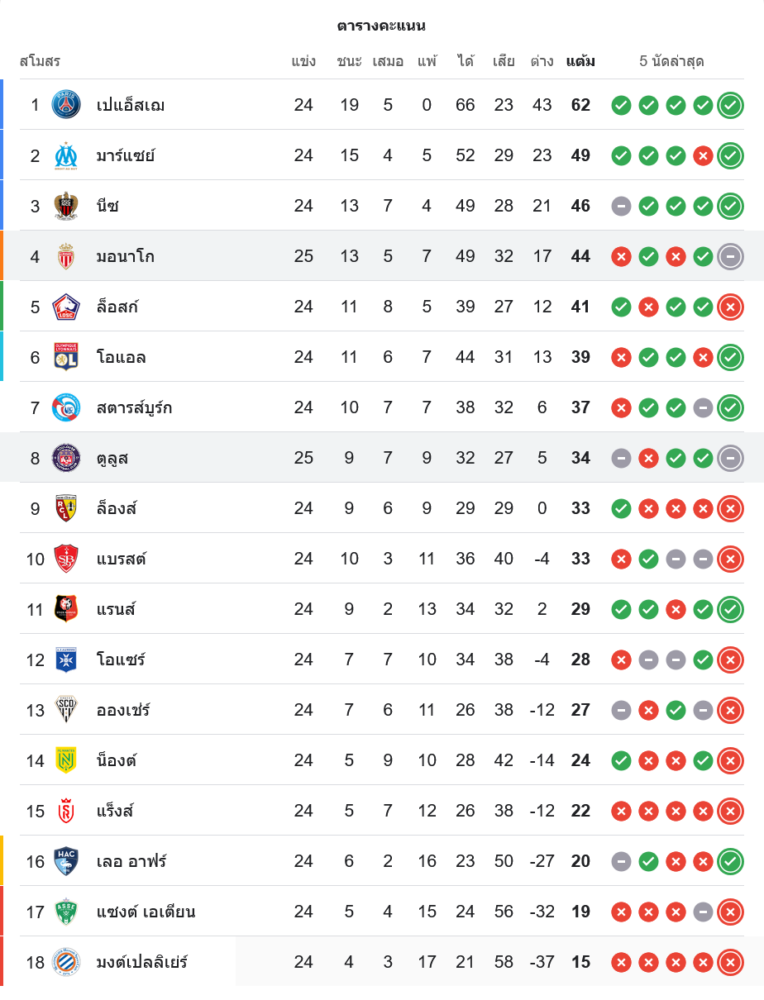Open the เปแอ็สเฌ team name link

[131, 105]
